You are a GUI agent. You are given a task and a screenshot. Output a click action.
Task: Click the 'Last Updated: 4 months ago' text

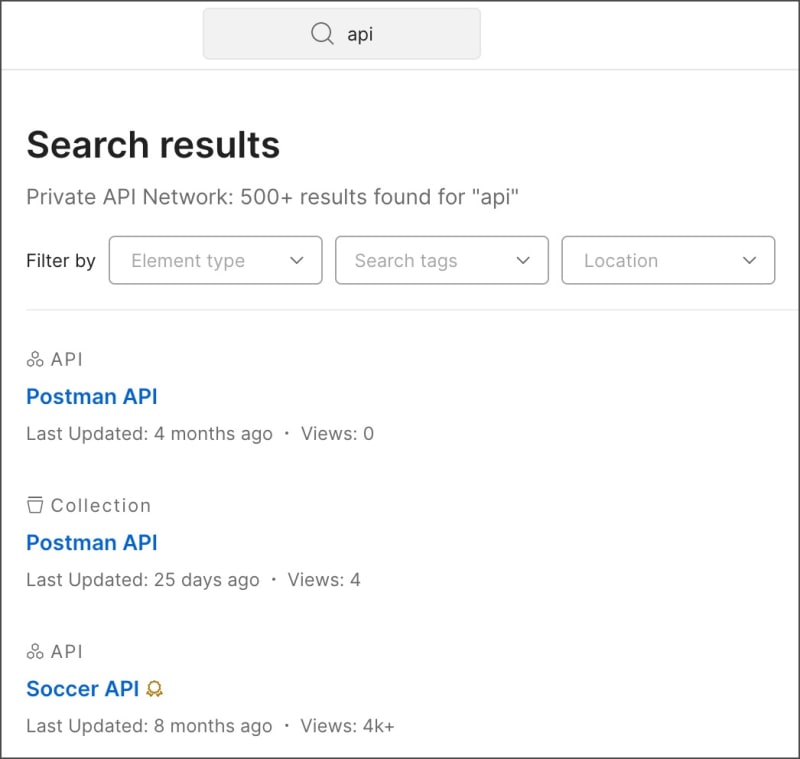146,433
